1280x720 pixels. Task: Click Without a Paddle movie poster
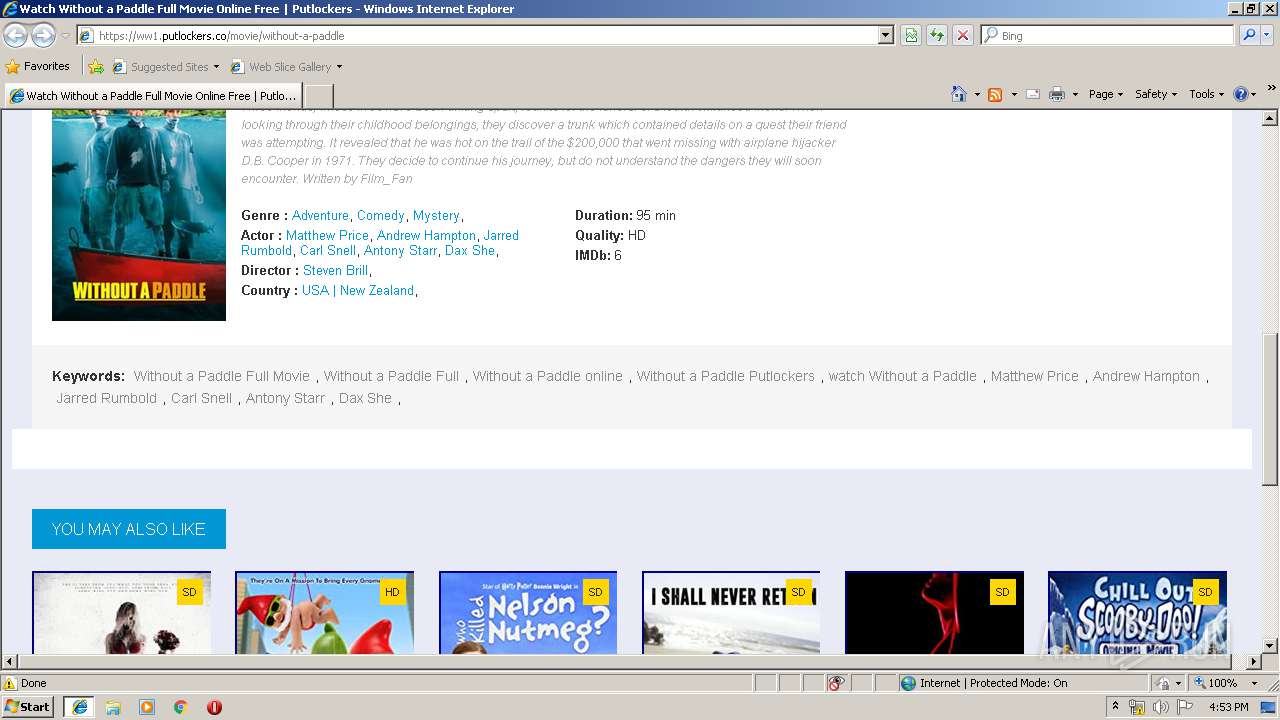pos(139,215)
